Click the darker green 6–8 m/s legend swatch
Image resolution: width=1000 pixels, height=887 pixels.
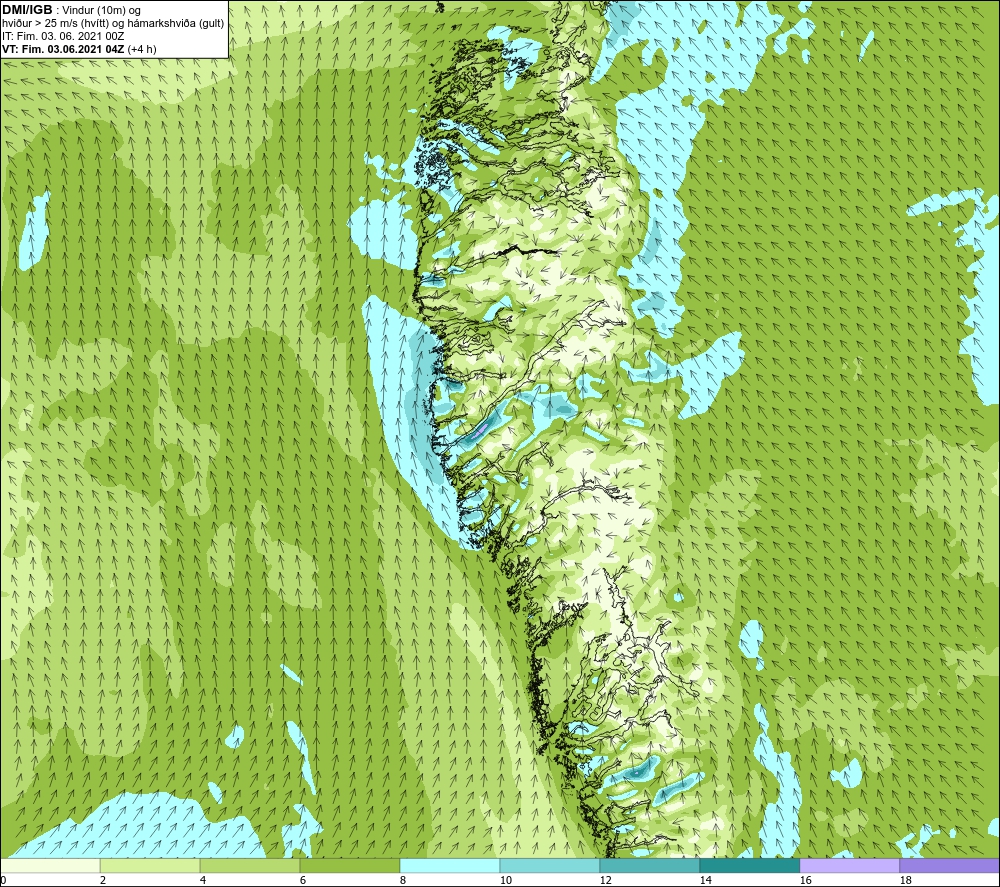click(x=349, y=866)
